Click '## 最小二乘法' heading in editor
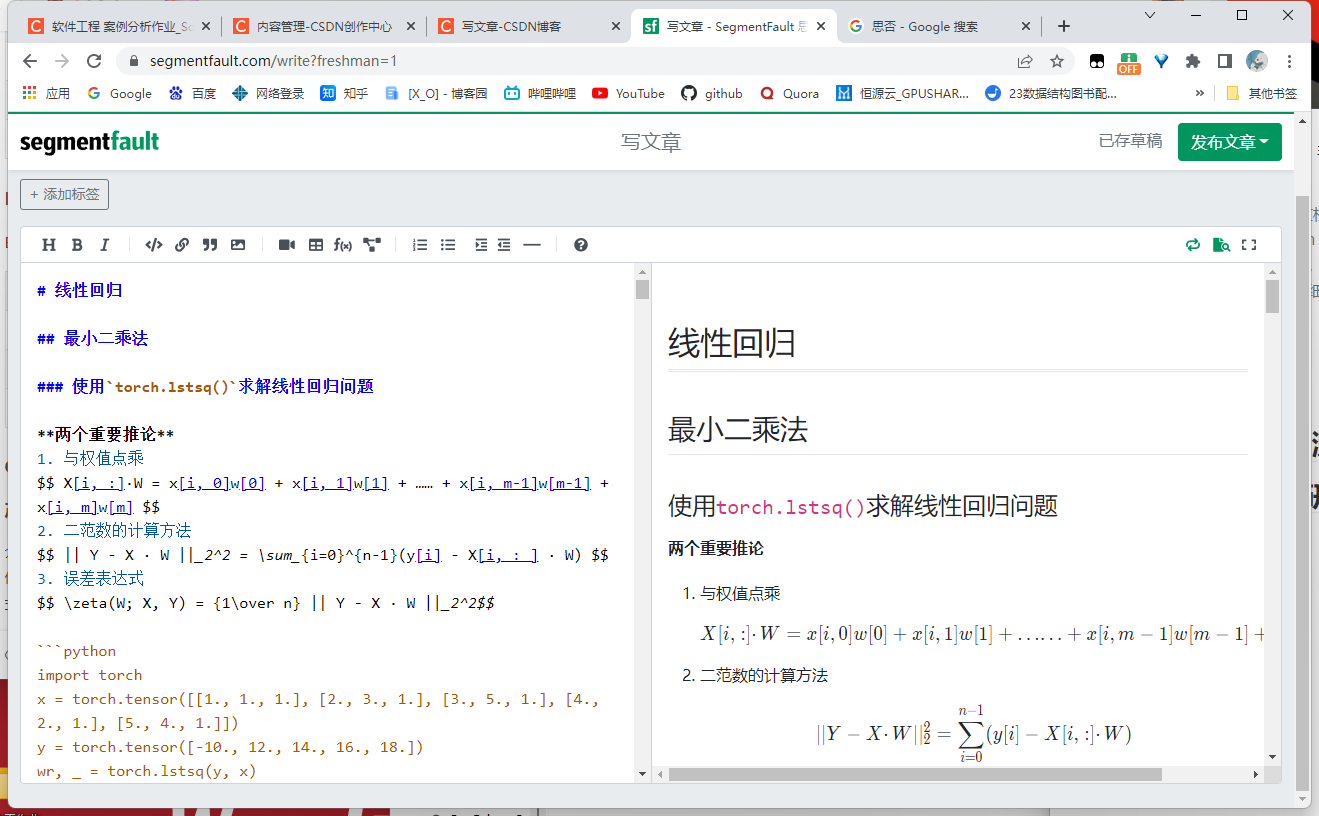1319x816 pixels. (x=92, y=339)
